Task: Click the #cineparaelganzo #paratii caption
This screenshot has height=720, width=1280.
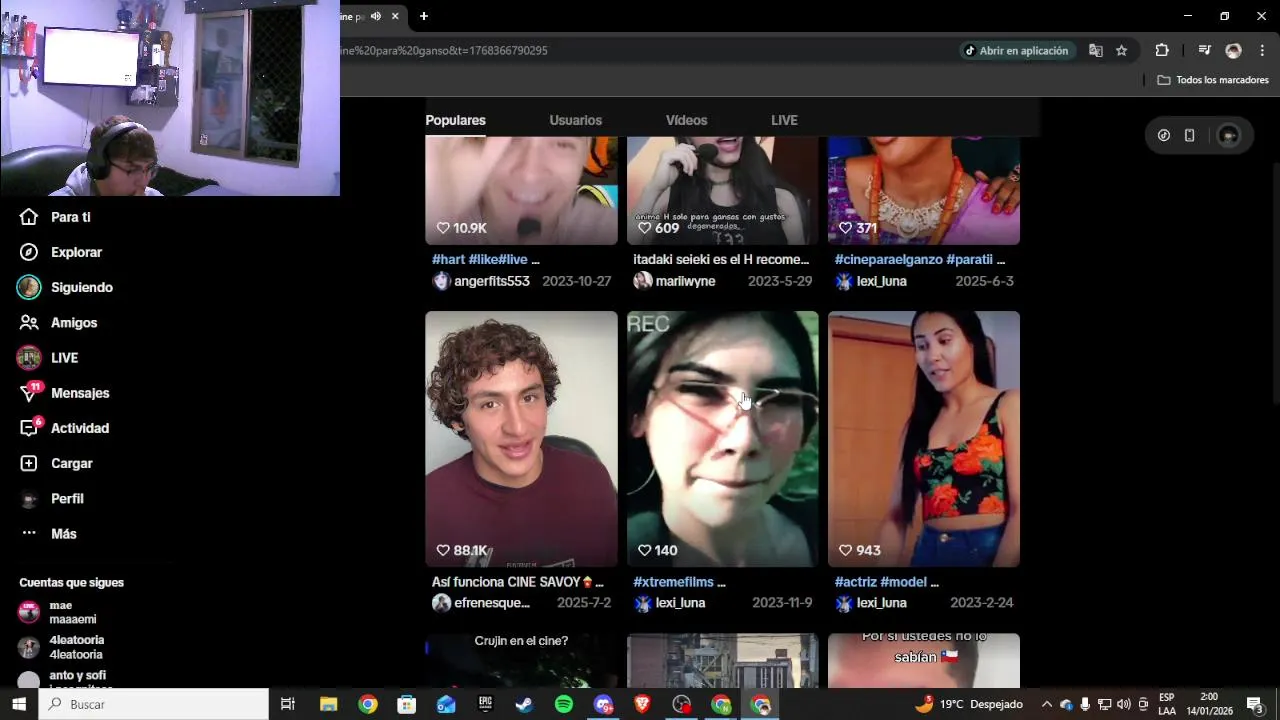Action: 919,259
